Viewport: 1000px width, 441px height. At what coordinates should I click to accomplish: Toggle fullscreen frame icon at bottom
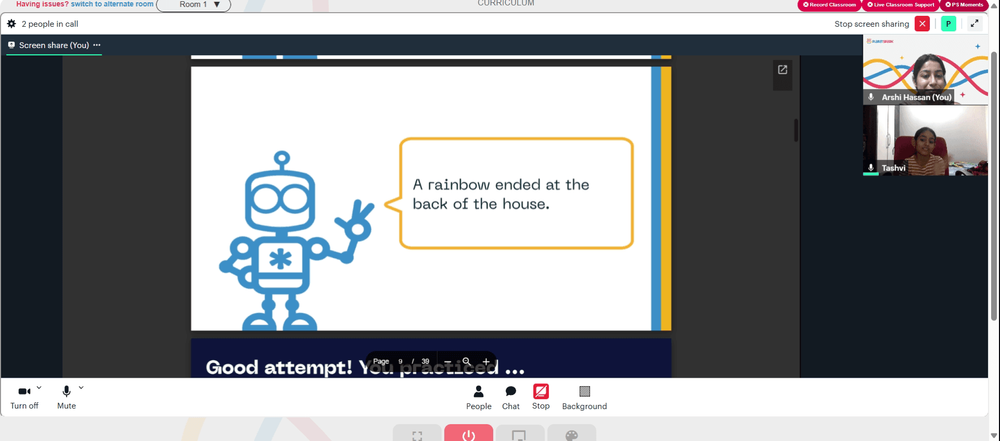(x=417, y=435)
